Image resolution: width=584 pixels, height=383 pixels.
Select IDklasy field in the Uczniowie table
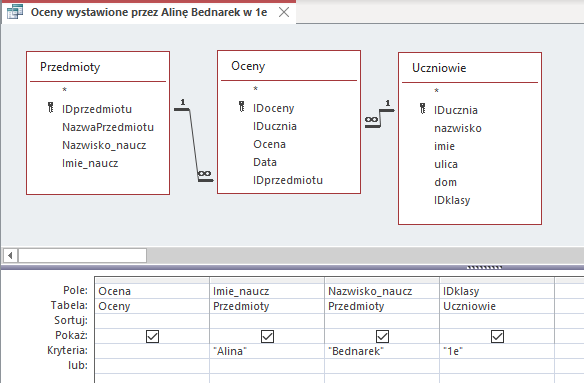(452, 200)
